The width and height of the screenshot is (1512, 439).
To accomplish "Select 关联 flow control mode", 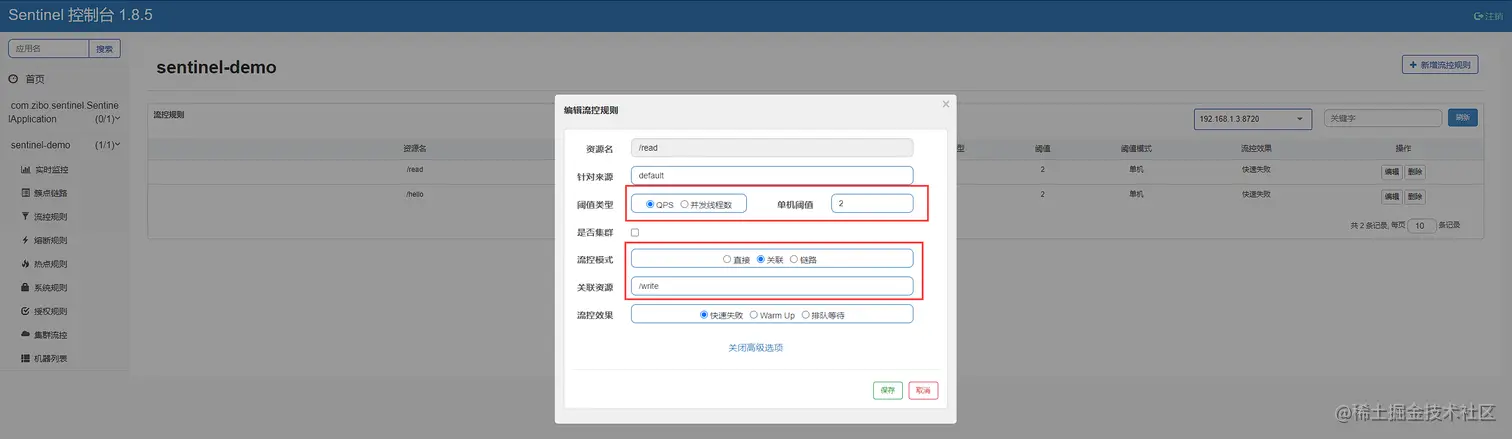I will (760, 259).
